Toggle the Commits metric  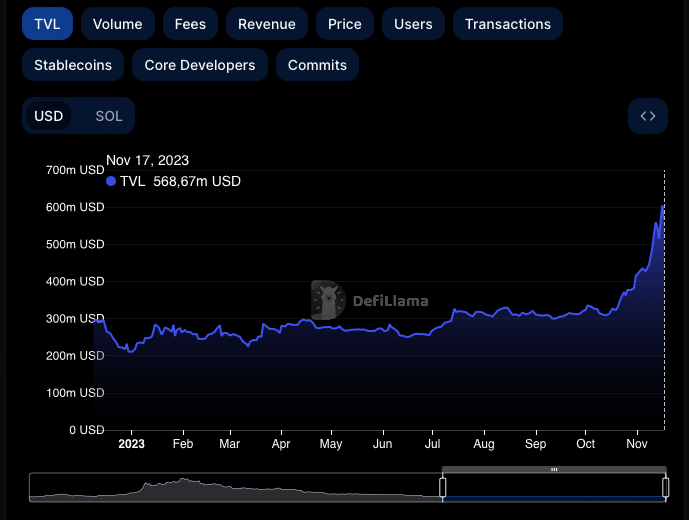(x=317, y=65)
